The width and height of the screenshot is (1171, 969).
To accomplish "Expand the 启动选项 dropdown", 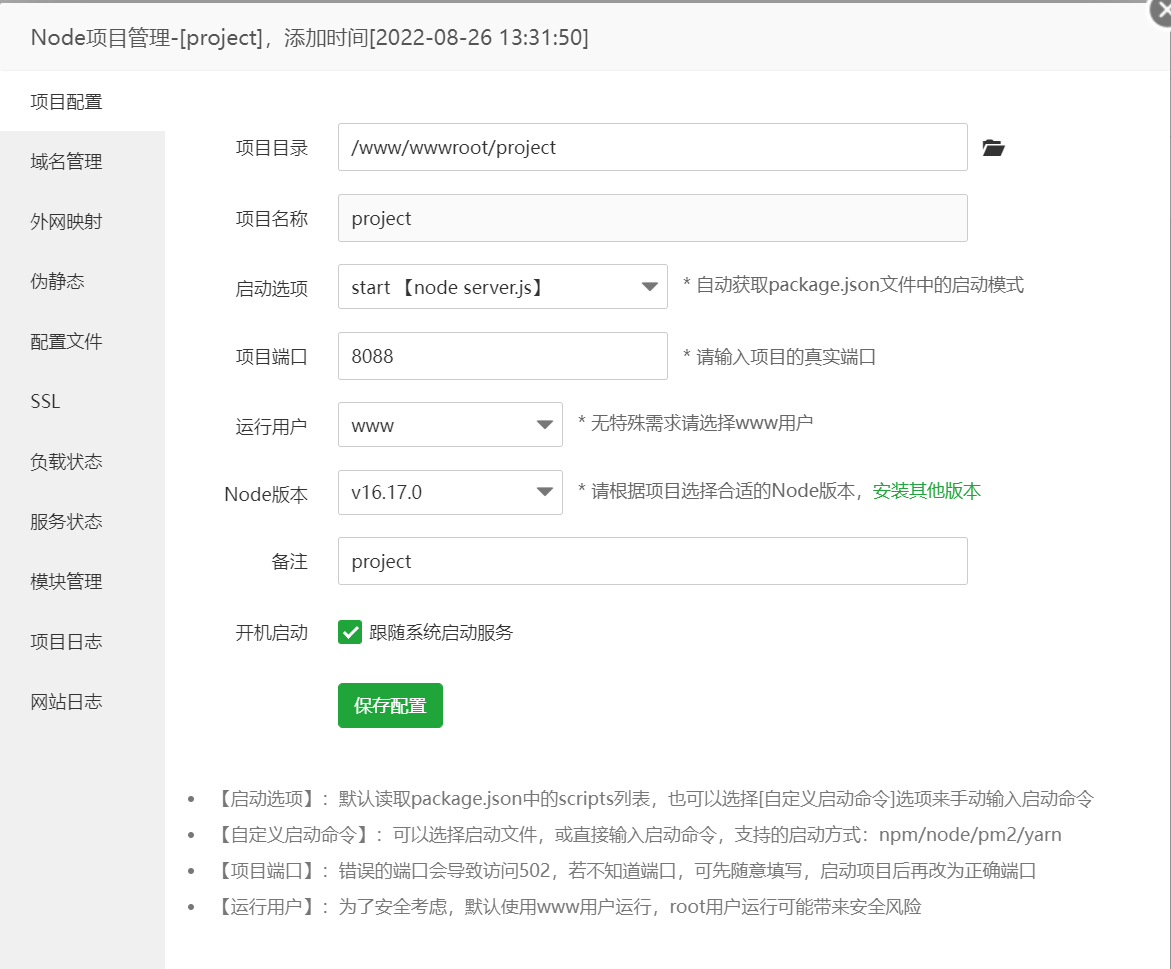I will pos(502,287).
